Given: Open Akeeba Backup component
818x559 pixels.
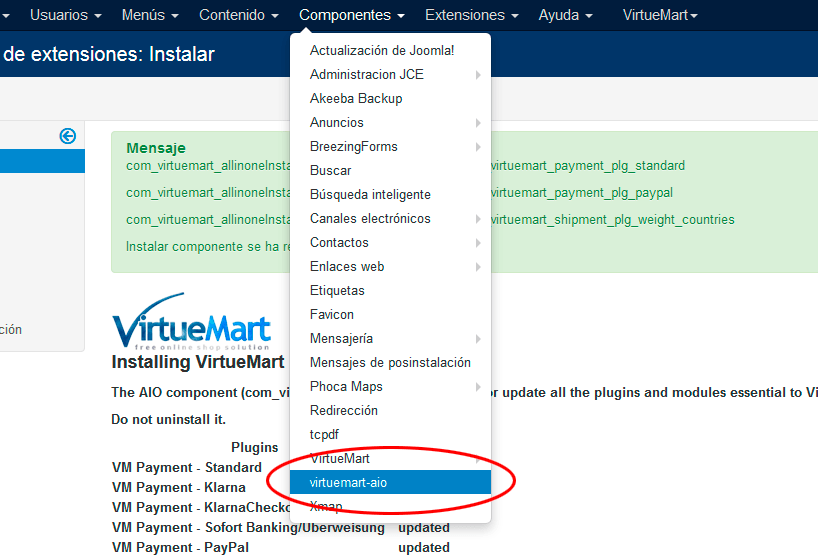Looking at the screenshot, I should click(390, 99).
